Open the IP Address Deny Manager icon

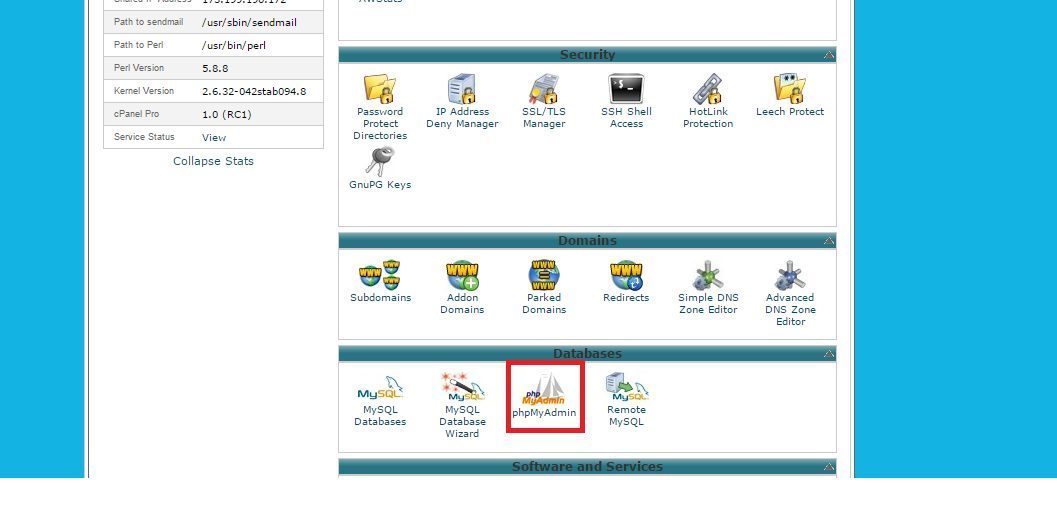click(462, 88)
